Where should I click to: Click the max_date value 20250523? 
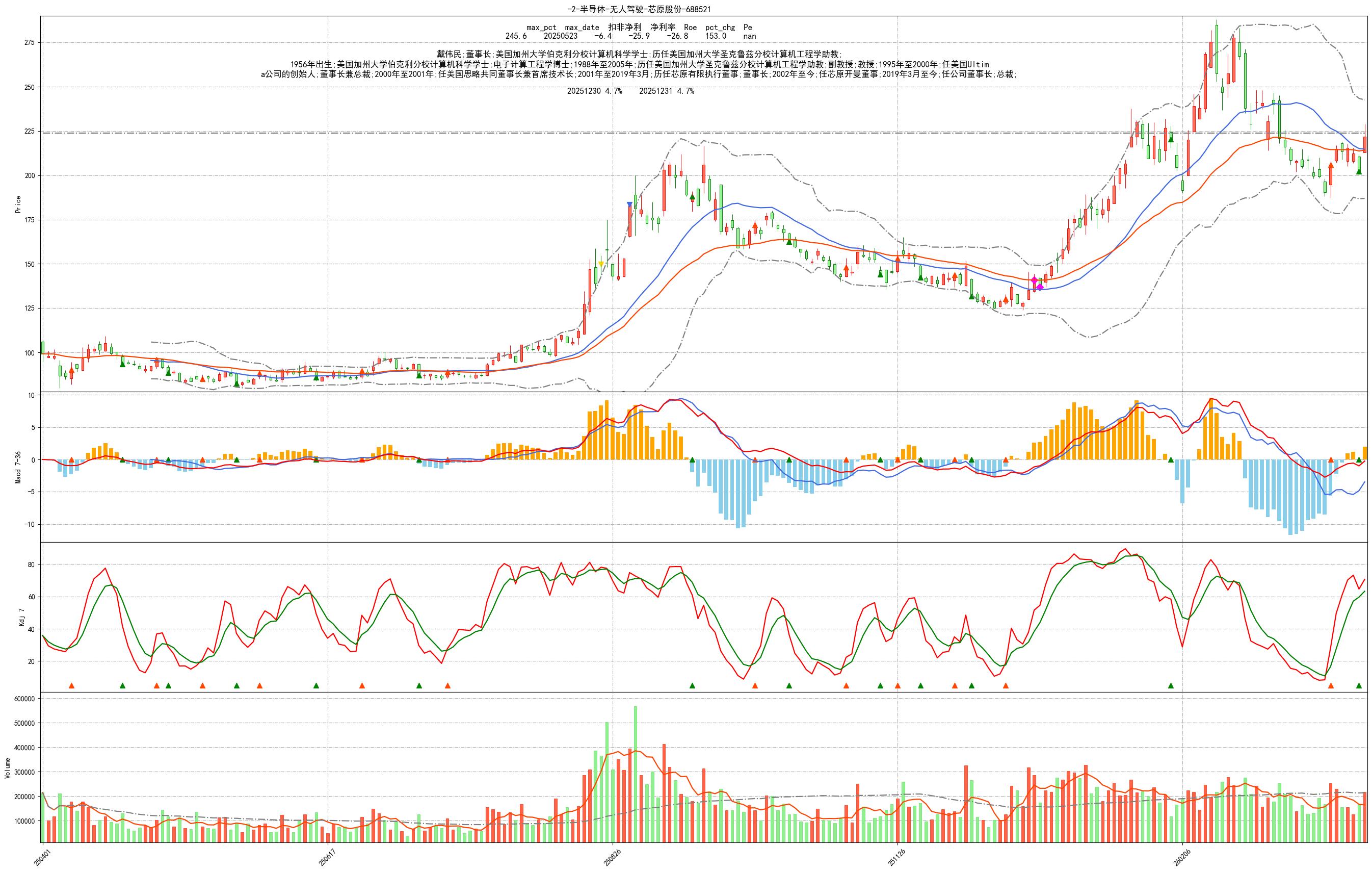pyautogui.click(x=560, y=36)
